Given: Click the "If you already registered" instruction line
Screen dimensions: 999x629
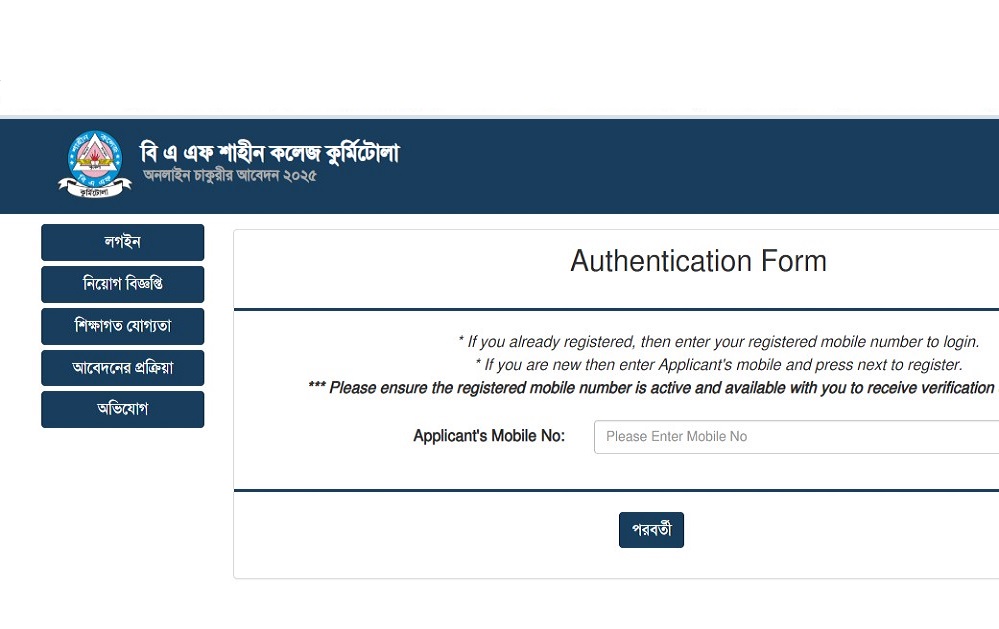Looking at the screenshot, I should click(x=718, y=342).
